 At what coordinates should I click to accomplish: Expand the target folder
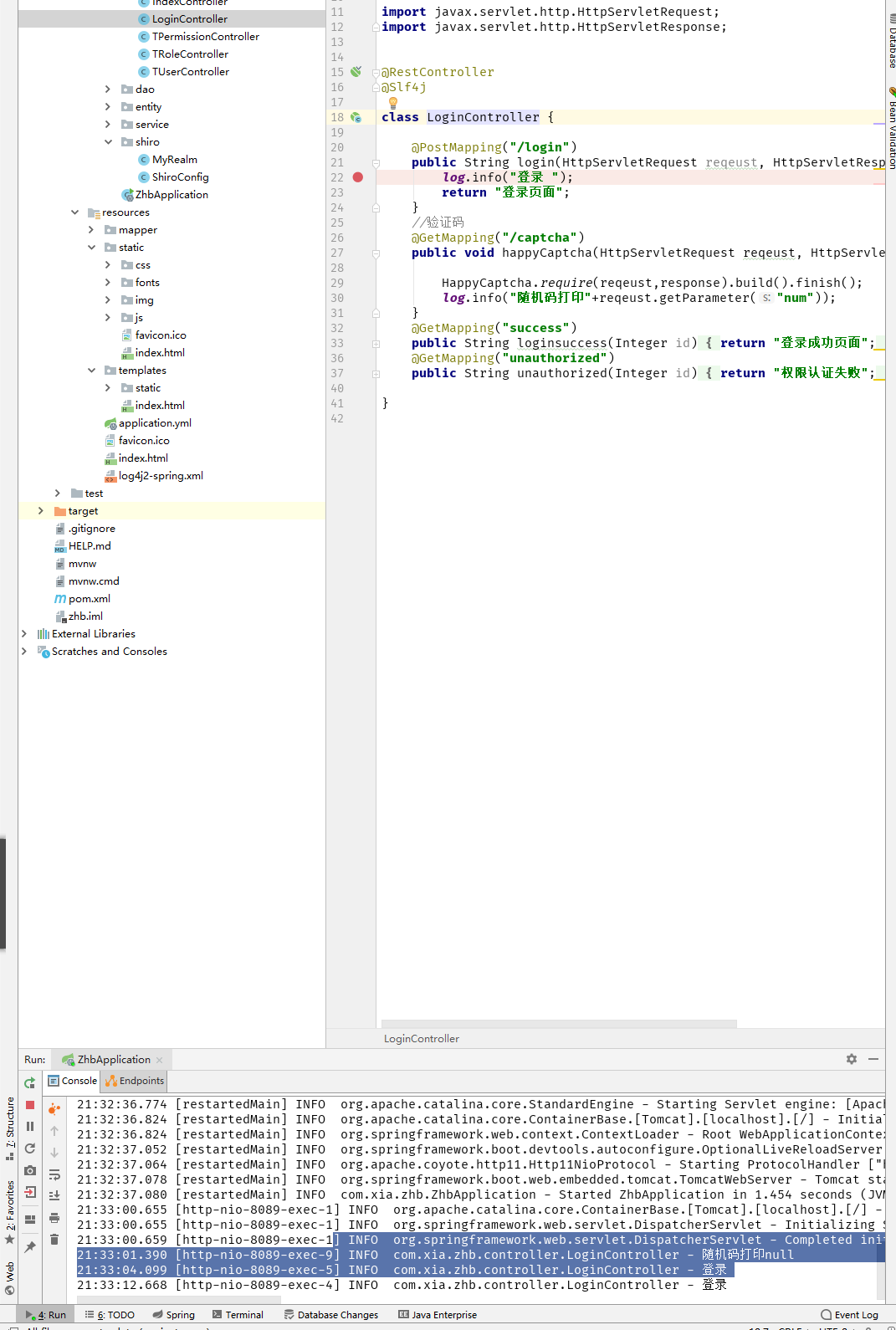(41, 510)
